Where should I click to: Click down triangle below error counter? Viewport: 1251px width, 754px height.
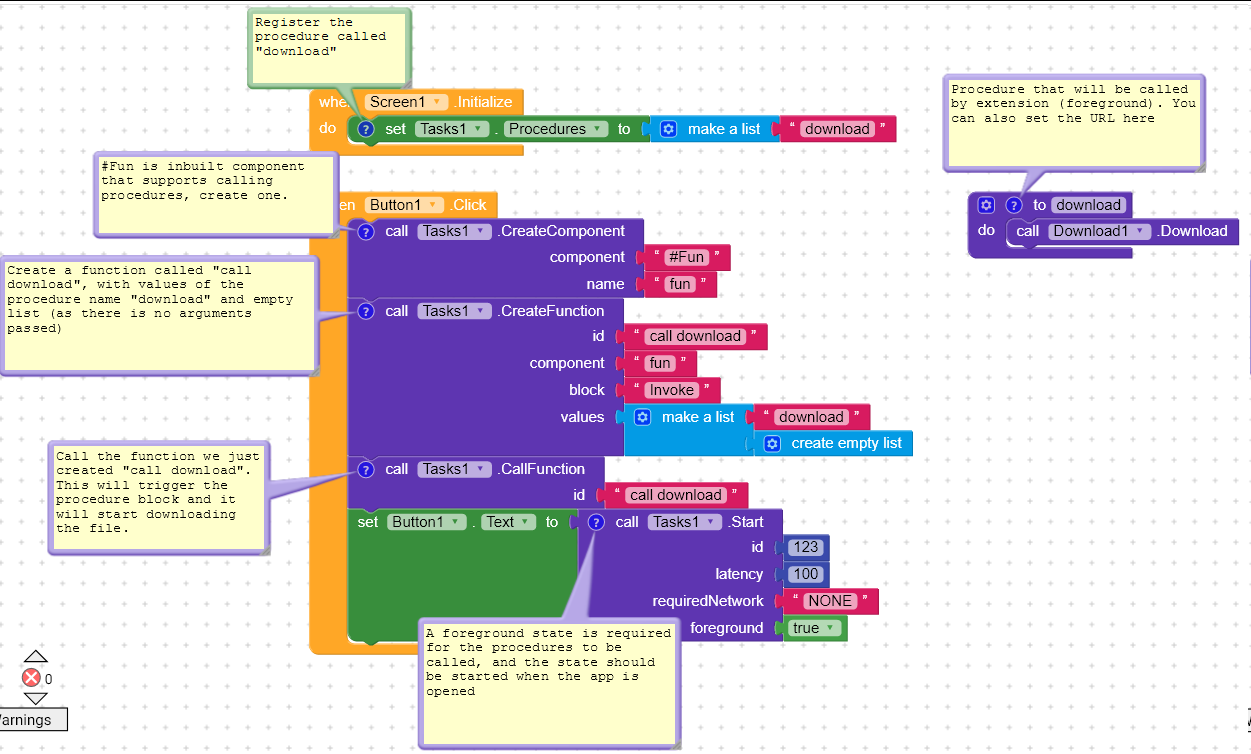pos(35,698)
